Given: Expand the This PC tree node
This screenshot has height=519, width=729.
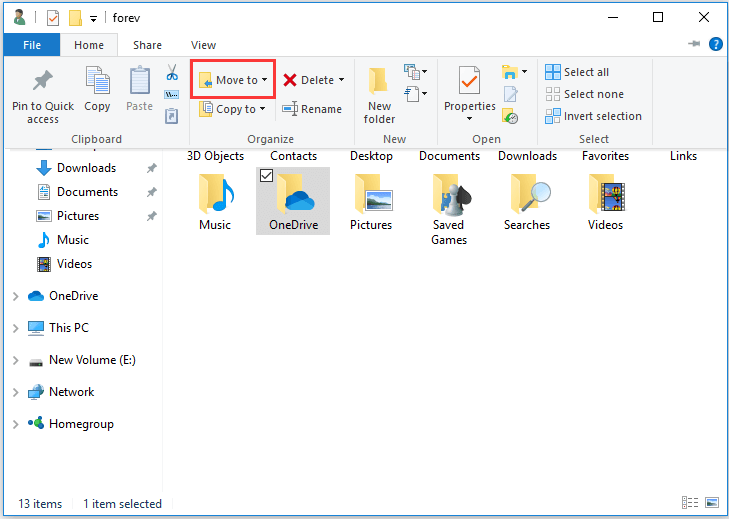Looking at the screenshot, I should click(15, 328).
